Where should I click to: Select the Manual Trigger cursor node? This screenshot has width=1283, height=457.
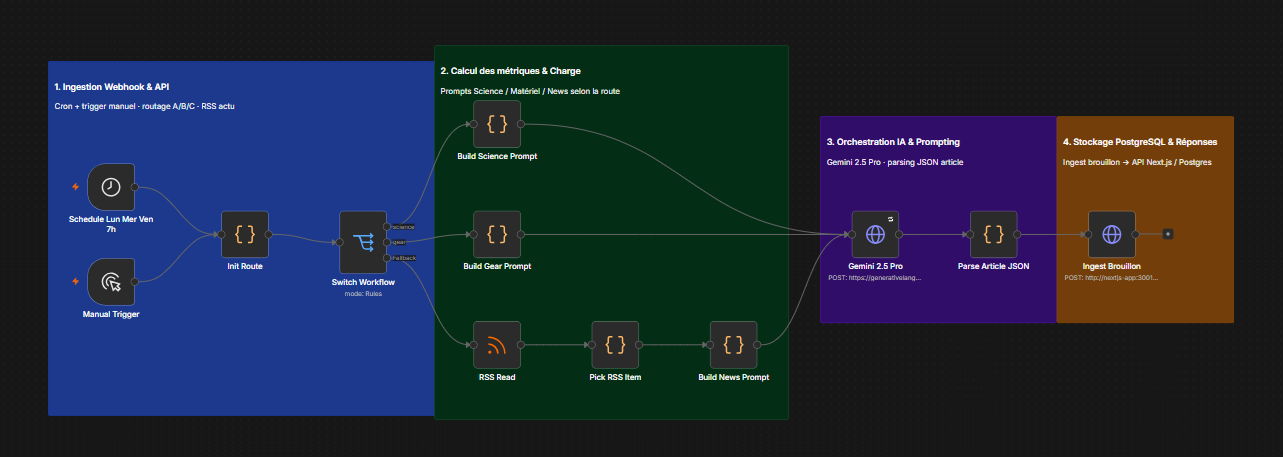click(111, 283)
